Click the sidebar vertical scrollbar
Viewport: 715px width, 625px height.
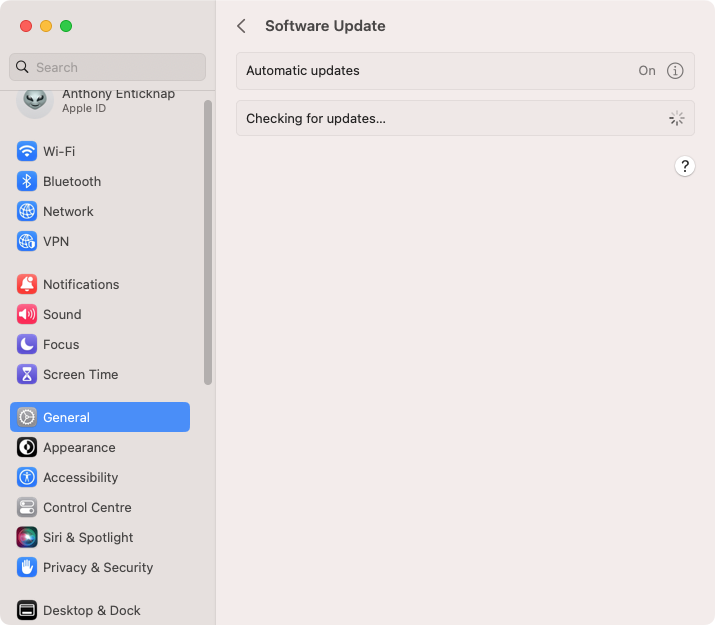[208, 243]
